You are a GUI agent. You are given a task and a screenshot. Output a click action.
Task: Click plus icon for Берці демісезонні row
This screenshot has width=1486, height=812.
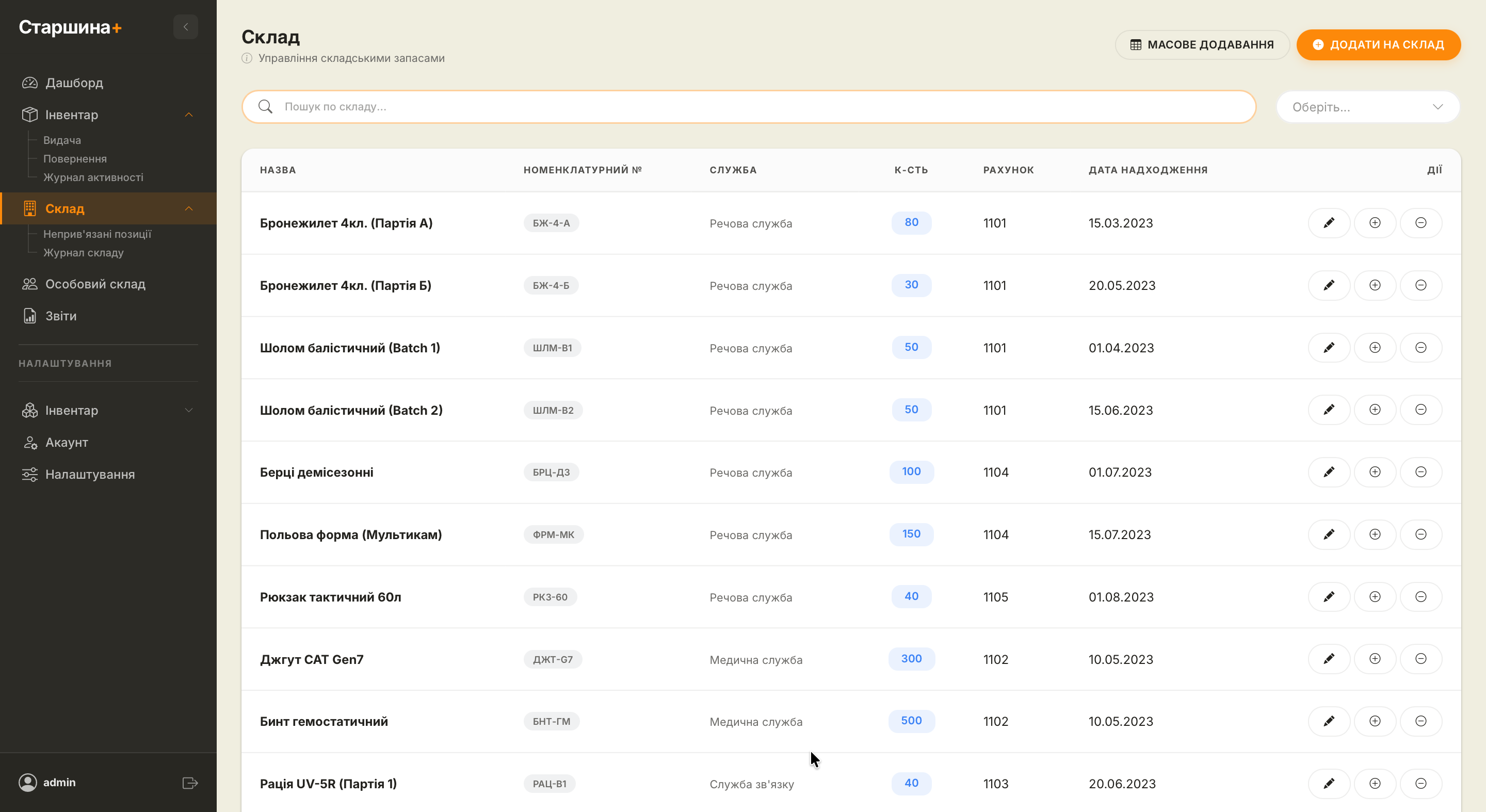[x=1375, y=473]
